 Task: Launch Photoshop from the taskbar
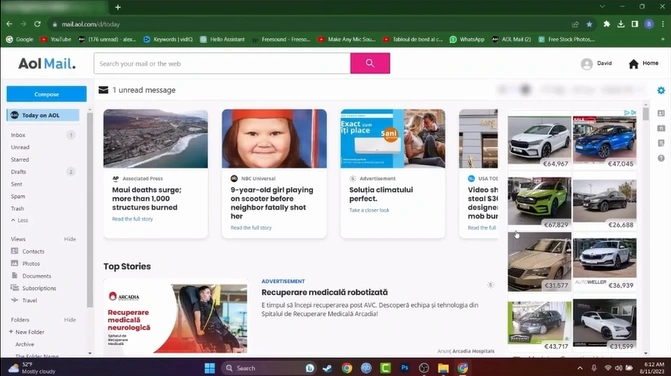(x=404, y=368)
